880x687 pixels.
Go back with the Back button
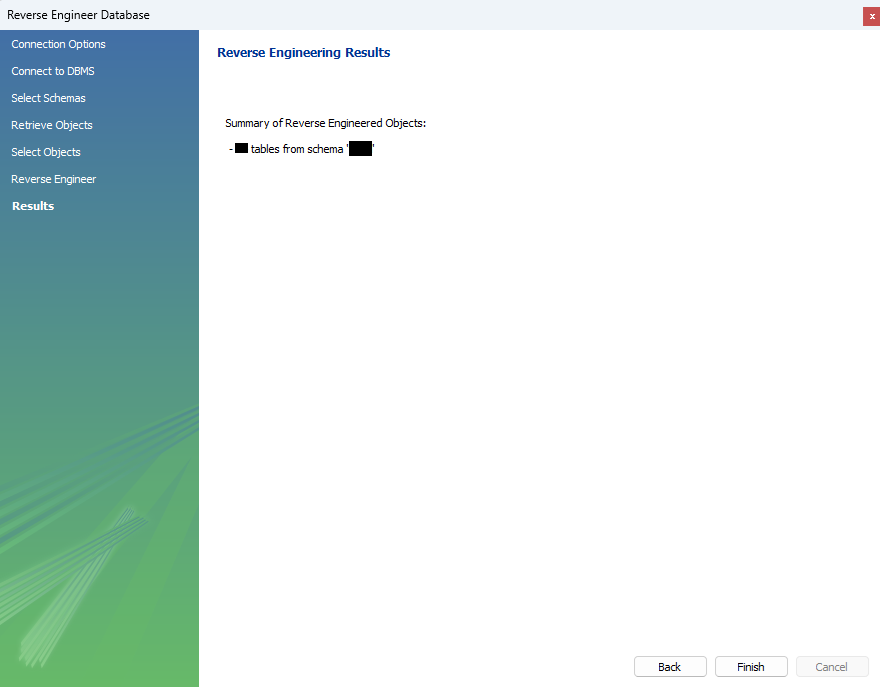[x=670, y=667]
